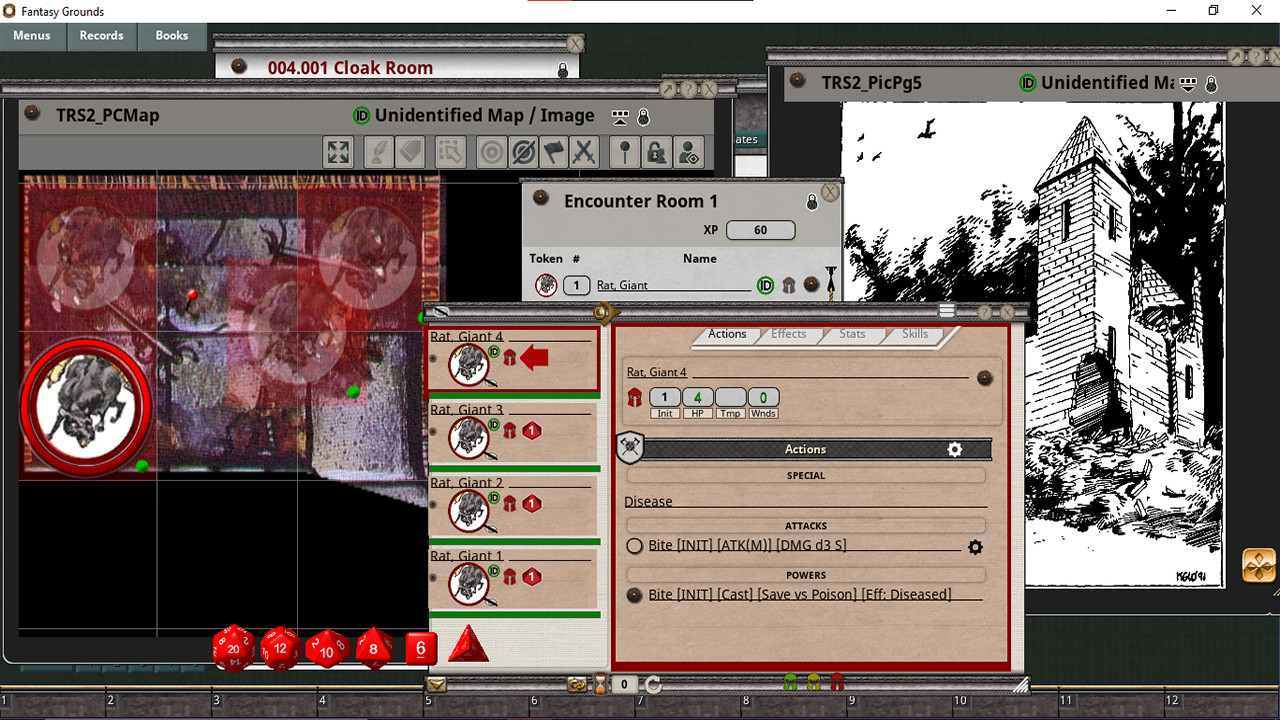Click the flag icon in map toolbar
This screenshot has height=720, width=1280.
coord(554,152)
